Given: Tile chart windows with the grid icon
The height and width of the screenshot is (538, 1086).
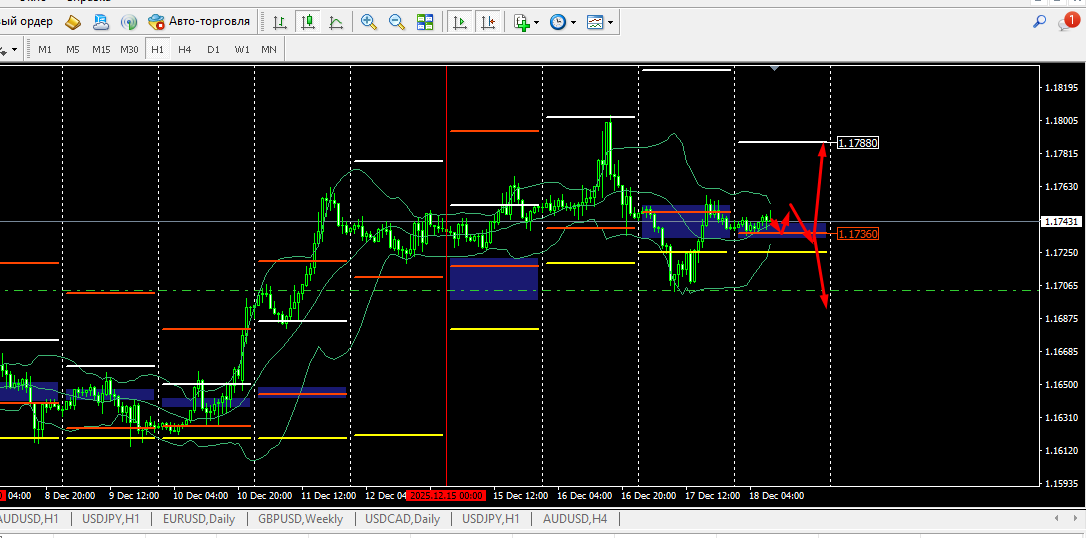Looking at the screenshot, I should [425, 22].
